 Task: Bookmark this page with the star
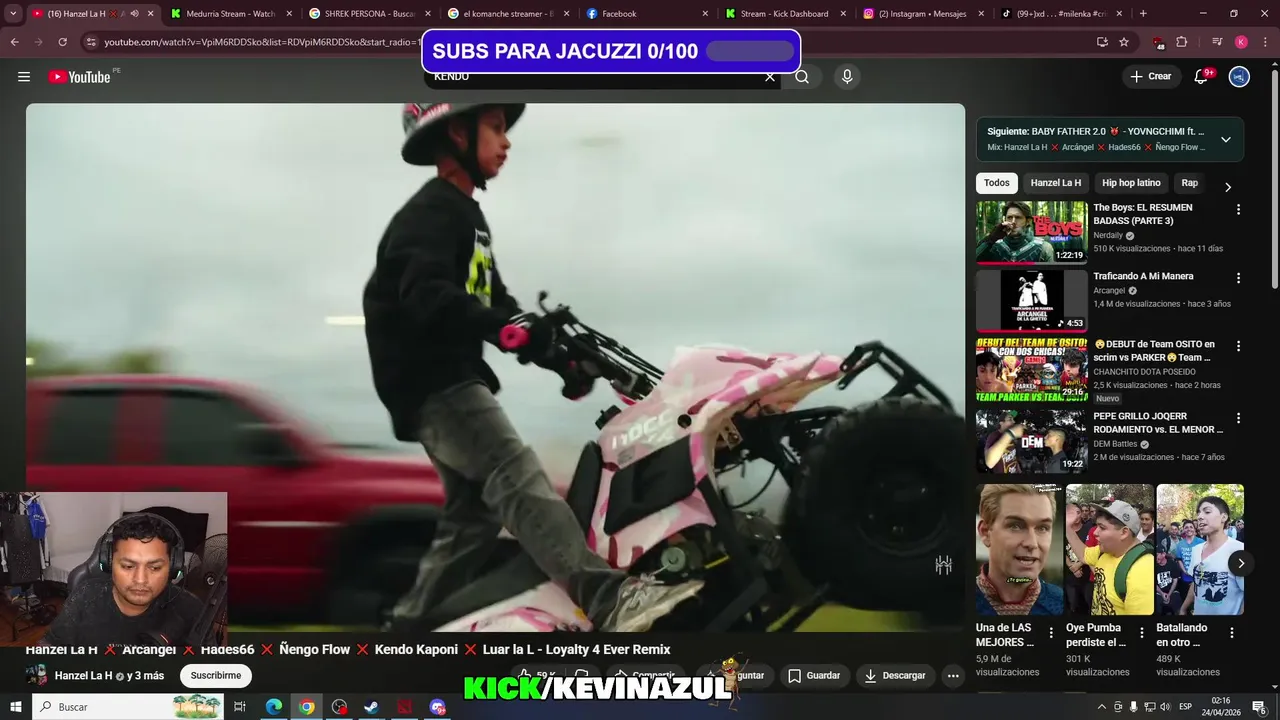click(1124, 42)
